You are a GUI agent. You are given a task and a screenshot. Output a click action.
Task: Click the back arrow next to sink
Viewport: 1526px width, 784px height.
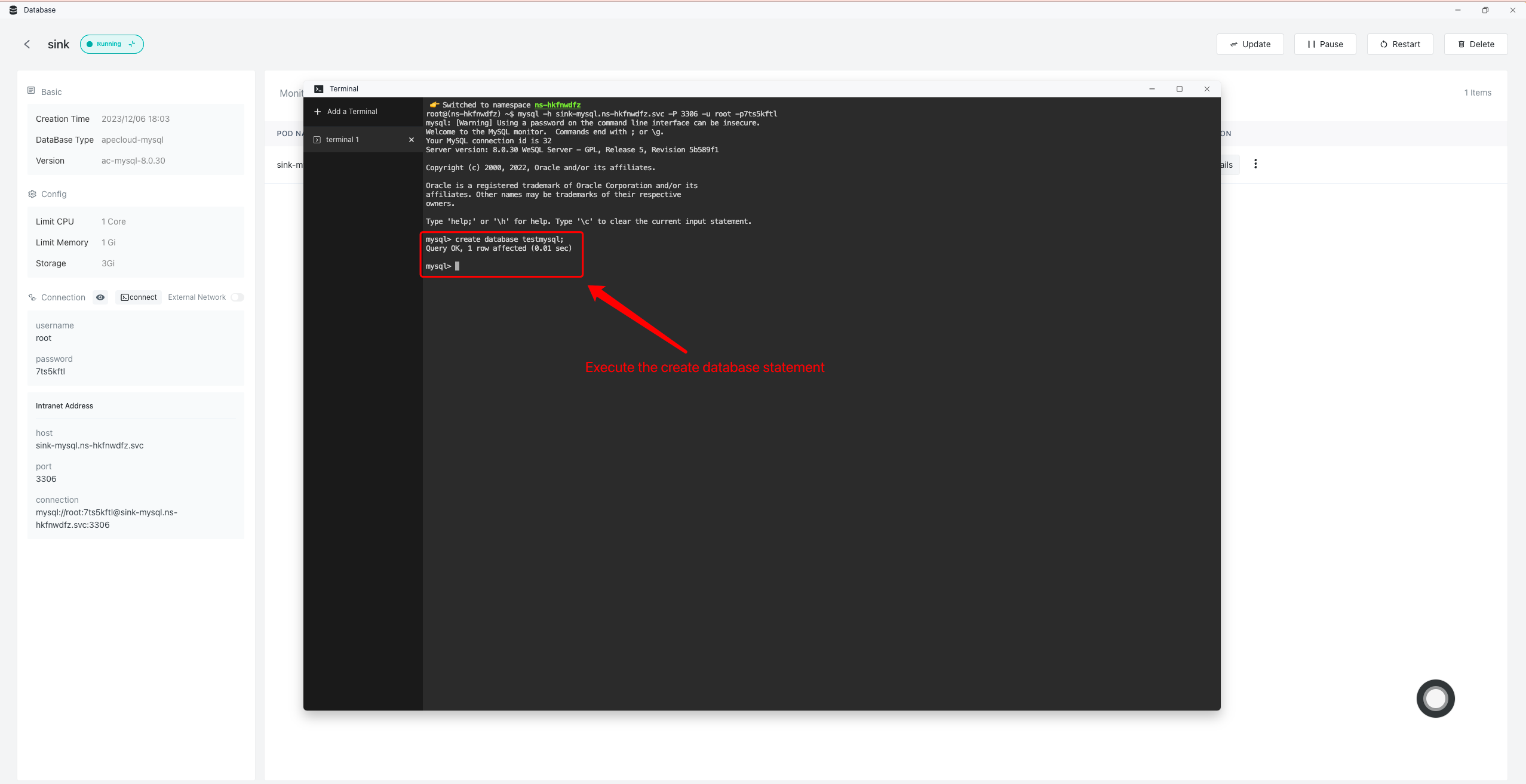tap(27, 44)
